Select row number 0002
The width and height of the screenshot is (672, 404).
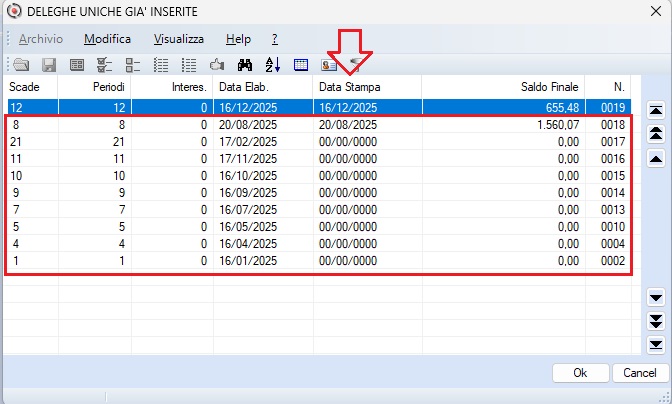pos(613,261)
